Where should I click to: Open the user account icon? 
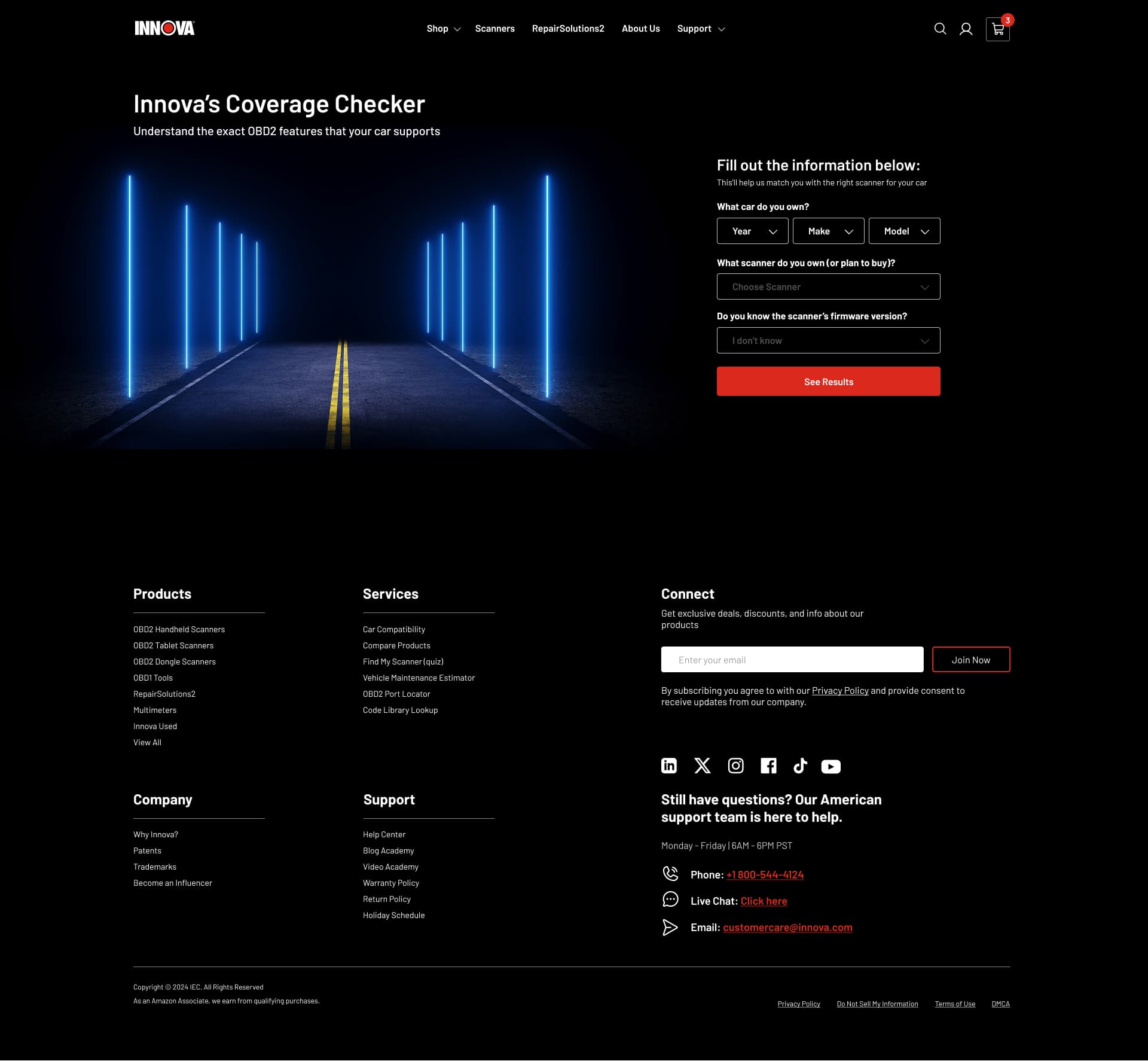click(x=966, y=29)
